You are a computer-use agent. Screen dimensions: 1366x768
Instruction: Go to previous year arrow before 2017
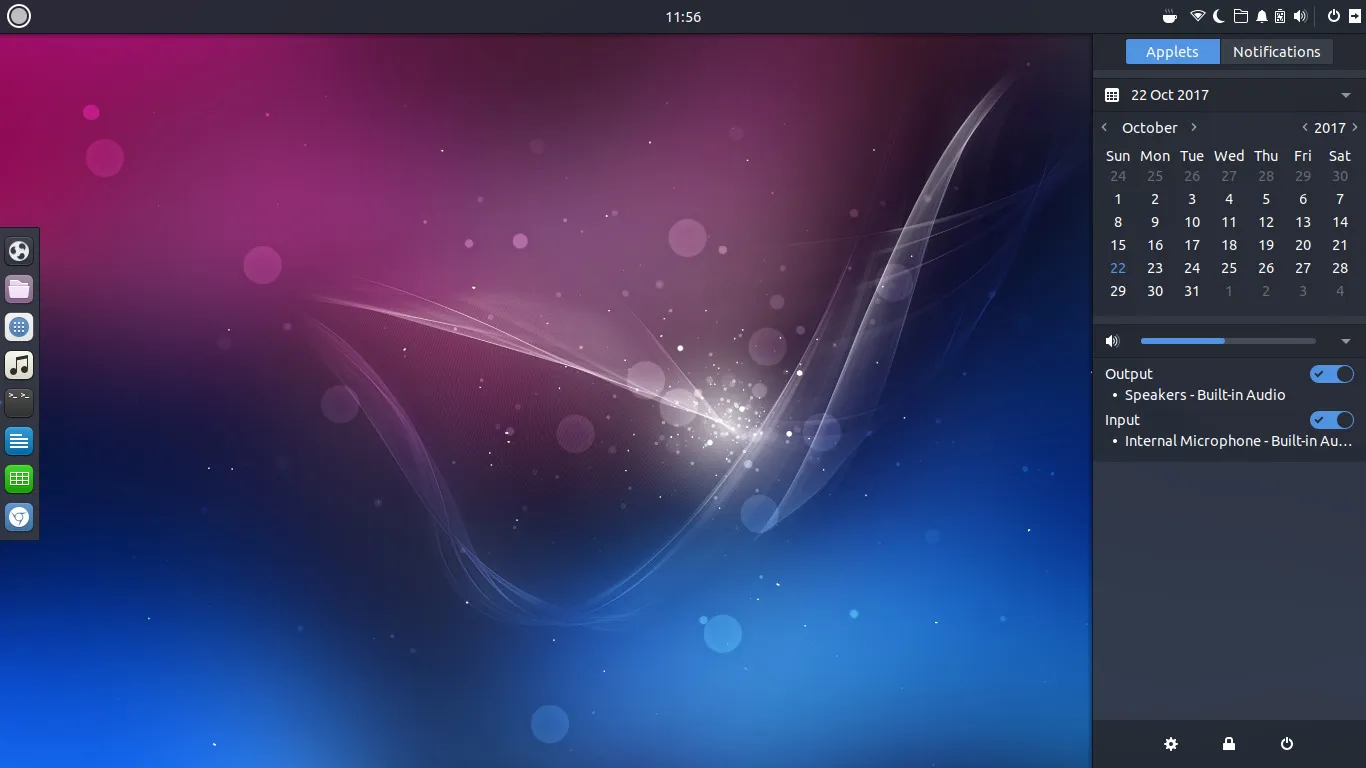1304,127
